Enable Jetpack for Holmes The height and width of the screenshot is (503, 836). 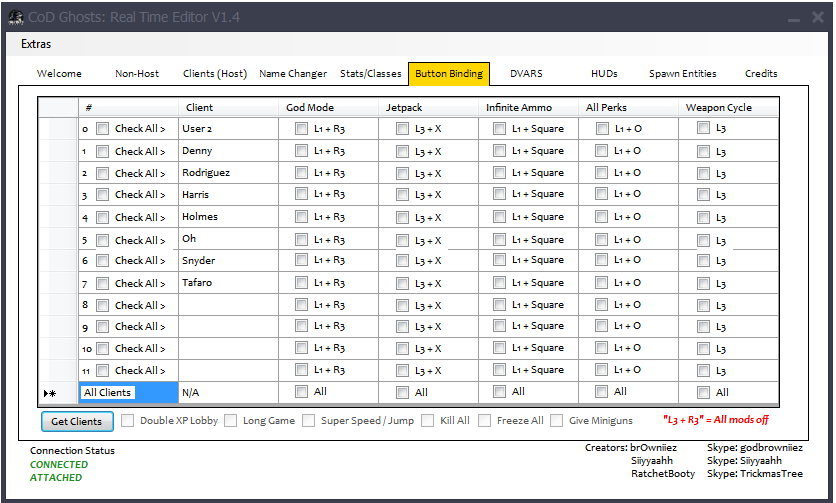coord(403,218)
